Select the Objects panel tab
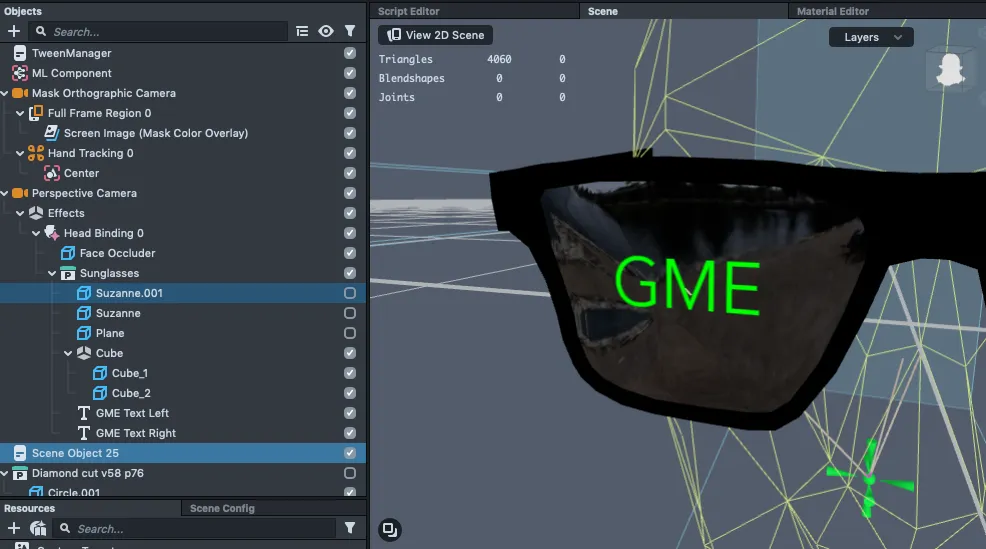986x549 pixels. [x=23, y=11]
